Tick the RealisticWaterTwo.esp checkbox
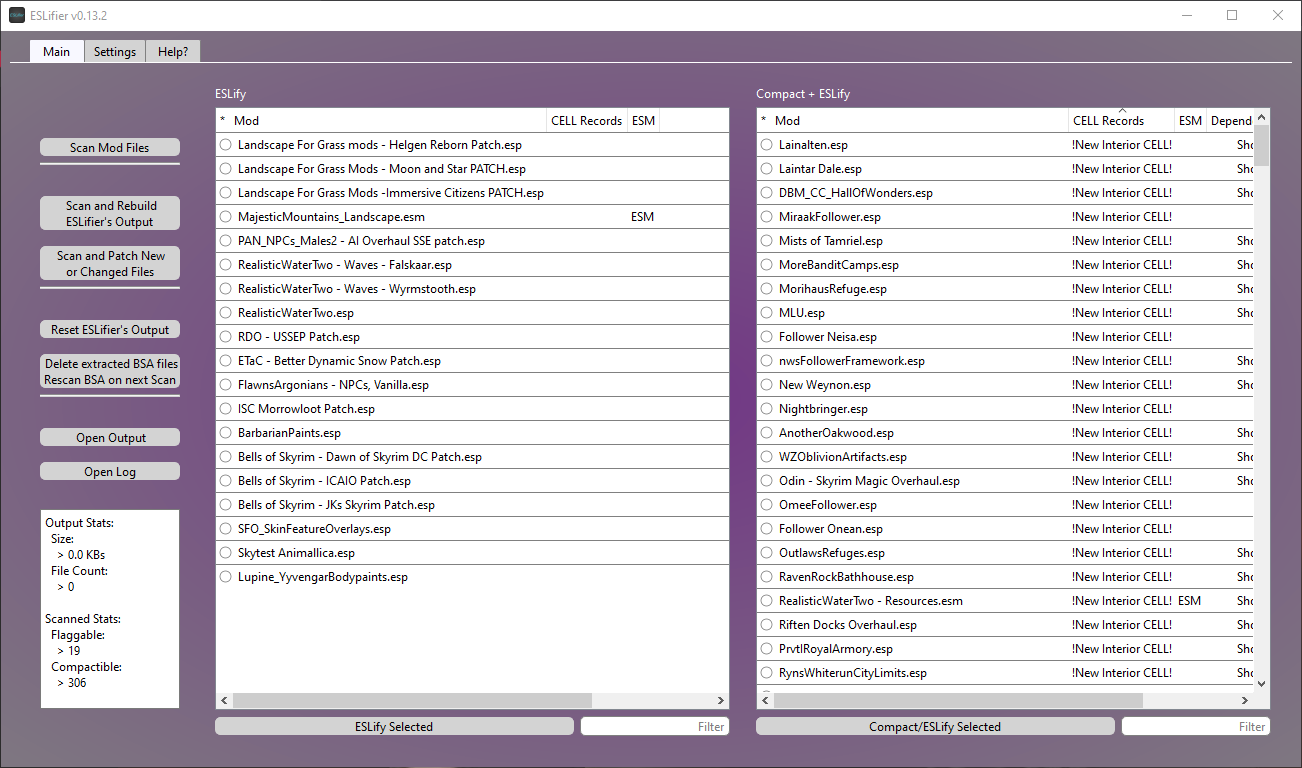The width and height of the screenshot is (1302, 768). tap(226, 313)
